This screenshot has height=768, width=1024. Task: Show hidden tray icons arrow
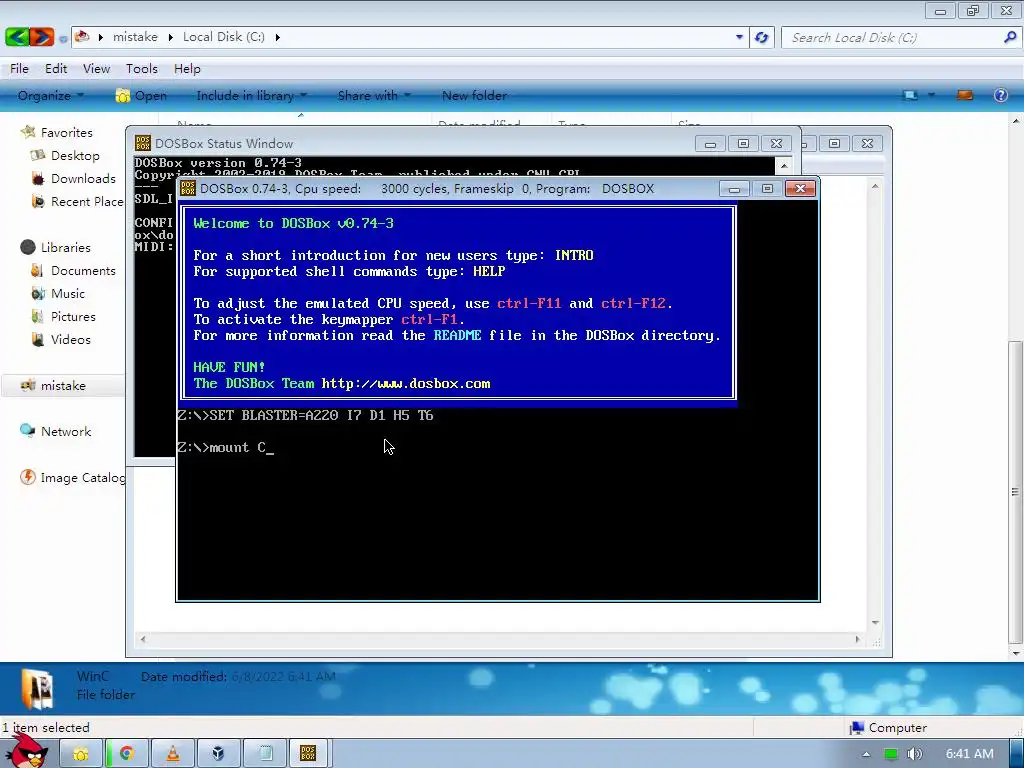point(866,754)
